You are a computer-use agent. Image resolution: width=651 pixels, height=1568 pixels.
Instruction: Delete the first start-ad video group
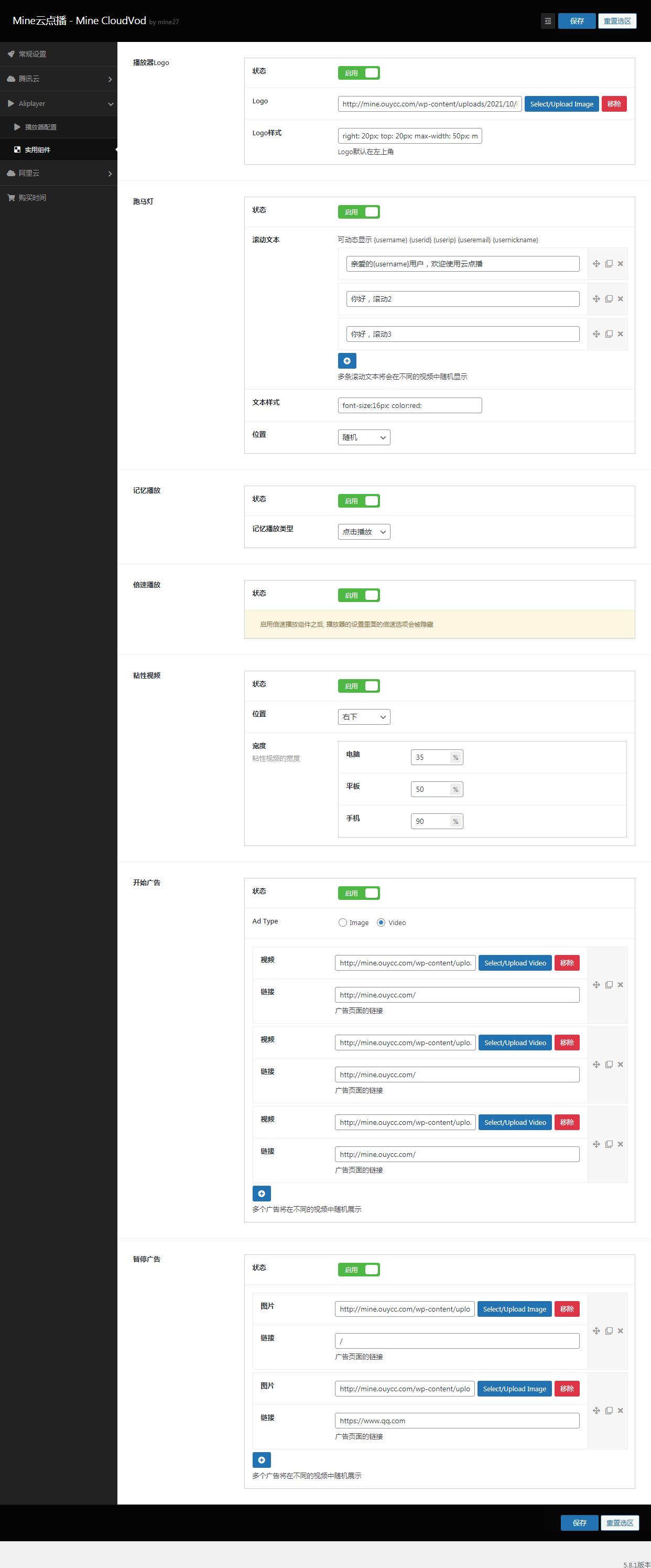coord(621,984)
